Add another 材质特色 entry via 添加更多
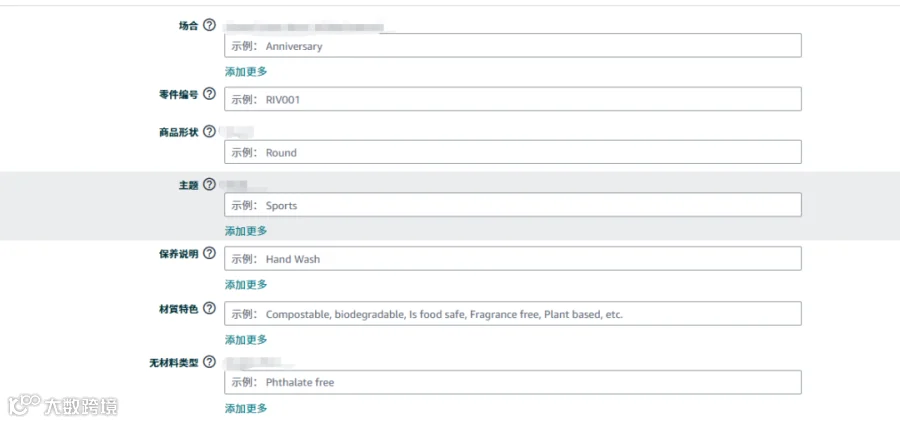The width and height of the screenshot is (900, 423). point(246,340)
